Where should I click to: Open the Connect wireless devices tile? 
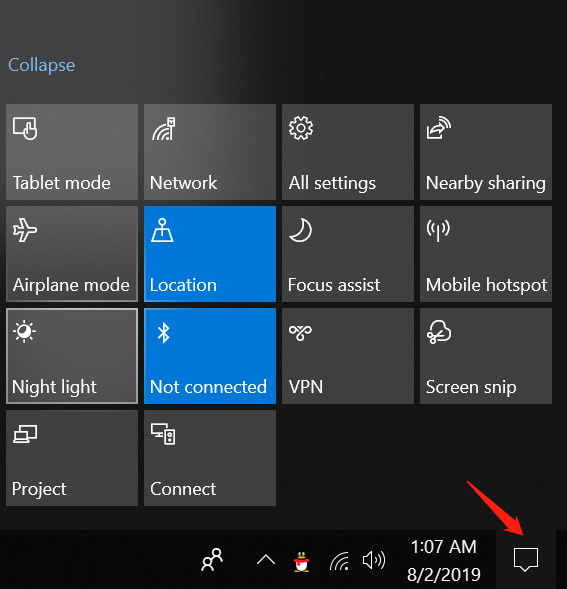210,458
